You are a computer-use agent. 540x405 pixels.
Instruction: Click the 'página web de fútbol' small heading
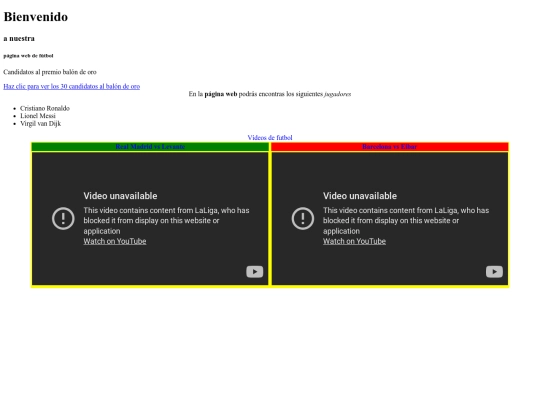coord(28,55)
